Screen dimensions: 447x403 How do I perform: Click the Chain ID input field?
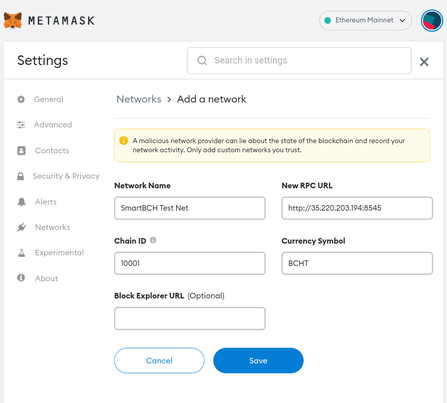190,263
